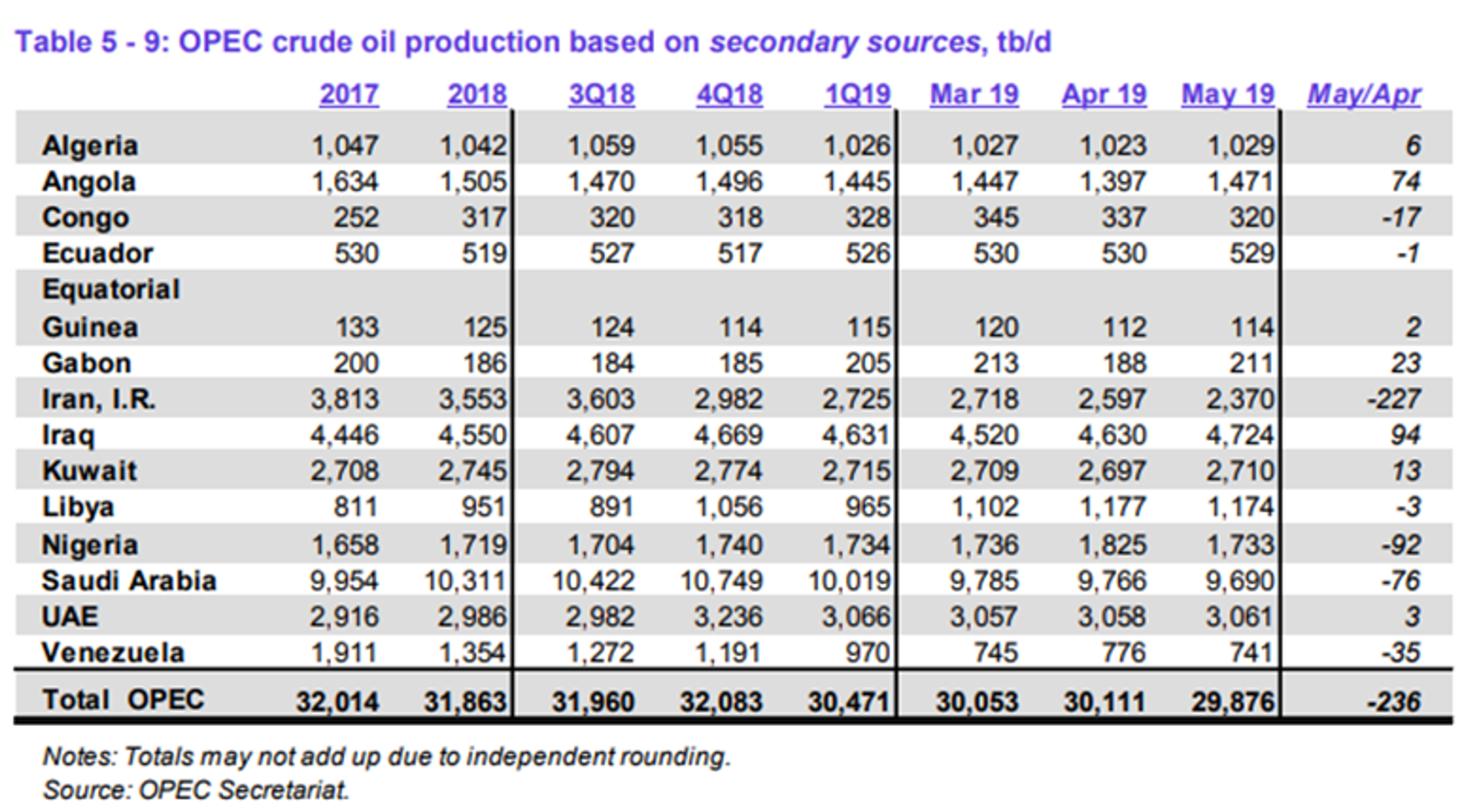Click Angola's Apr 19 value 1,397
This screenshot has width=1475, height=812.
(x=1112, y=182)
